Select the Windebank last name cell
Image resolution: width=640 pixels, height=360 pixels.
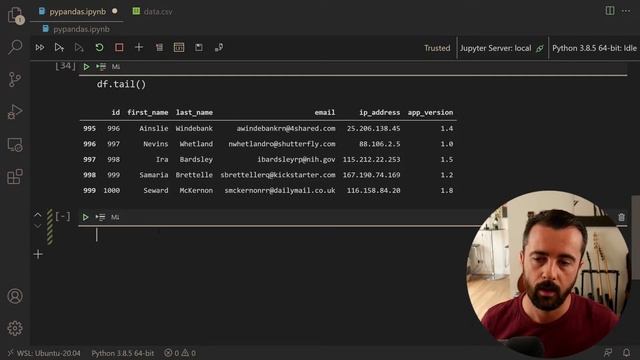(x=194, y=128)
